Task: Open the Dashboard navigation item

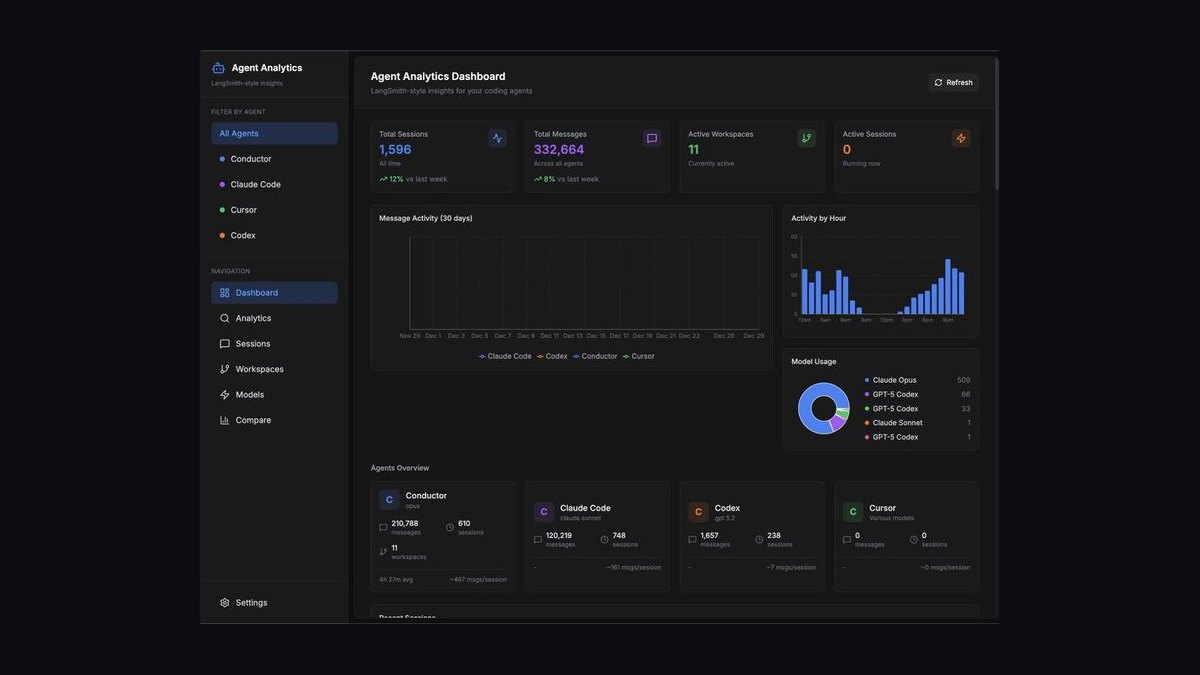Action: [x=274, y=293]
